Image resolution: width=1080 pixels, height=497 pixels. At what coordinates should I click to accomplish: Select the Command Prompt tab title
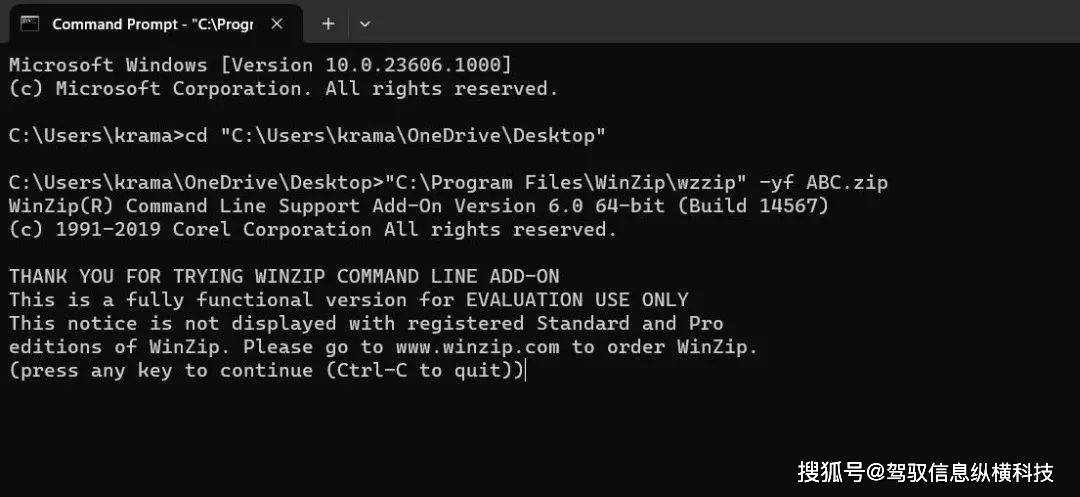pyautogui.click(x=153, y=24)
